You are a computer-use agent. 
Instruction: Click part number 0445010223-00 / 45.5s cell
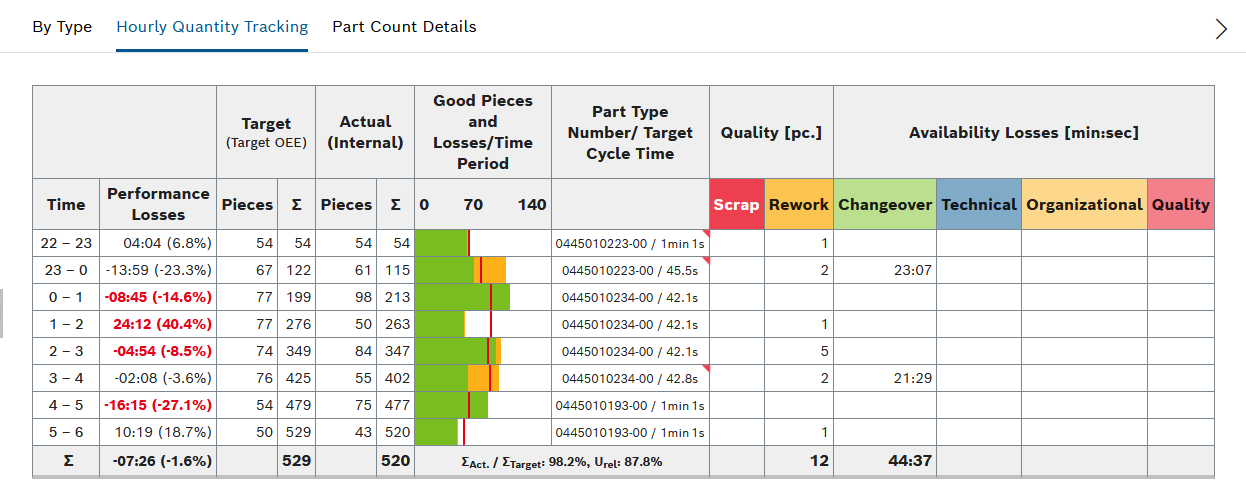coord(630,270)
